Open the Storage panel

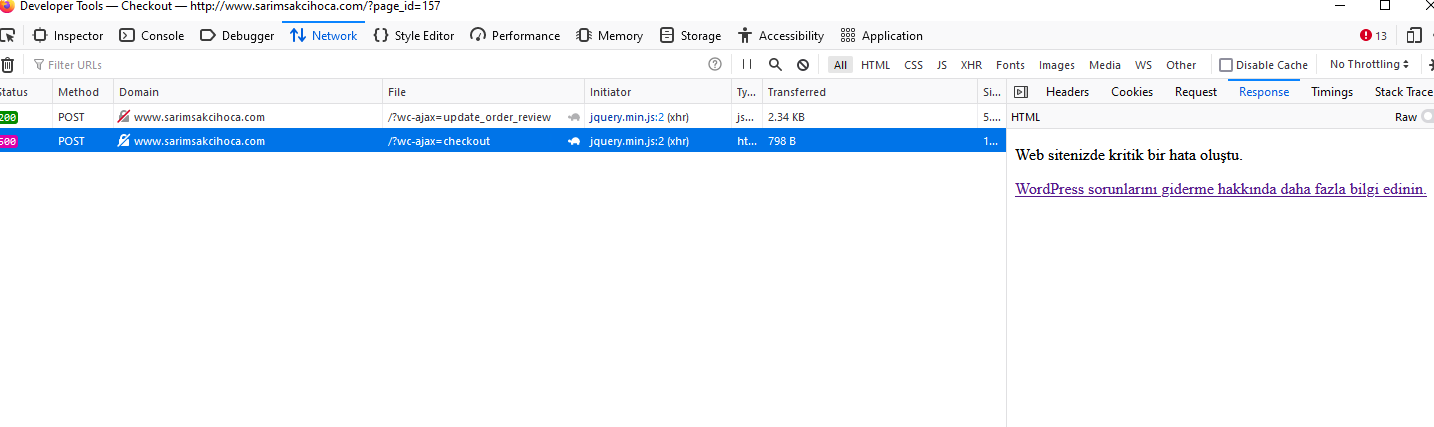(x=691, y=36)
